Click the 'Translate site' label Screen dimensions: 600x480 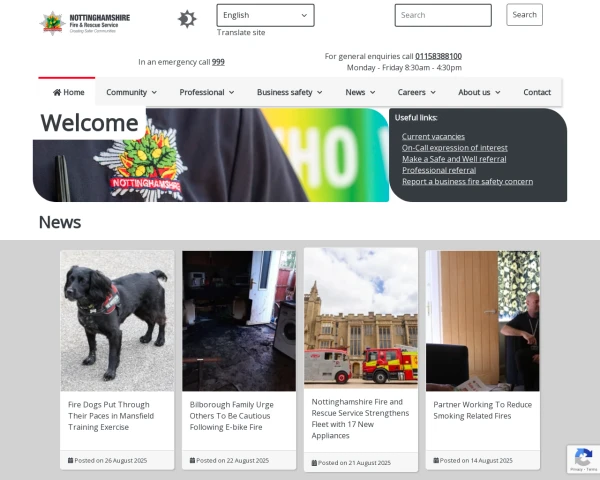tap(241, 33)
